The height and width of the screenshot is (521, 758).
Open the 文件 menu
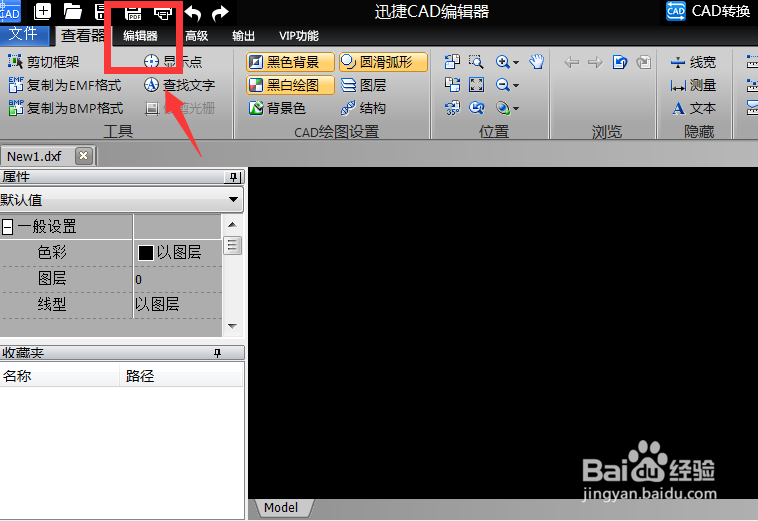[23, 34]
